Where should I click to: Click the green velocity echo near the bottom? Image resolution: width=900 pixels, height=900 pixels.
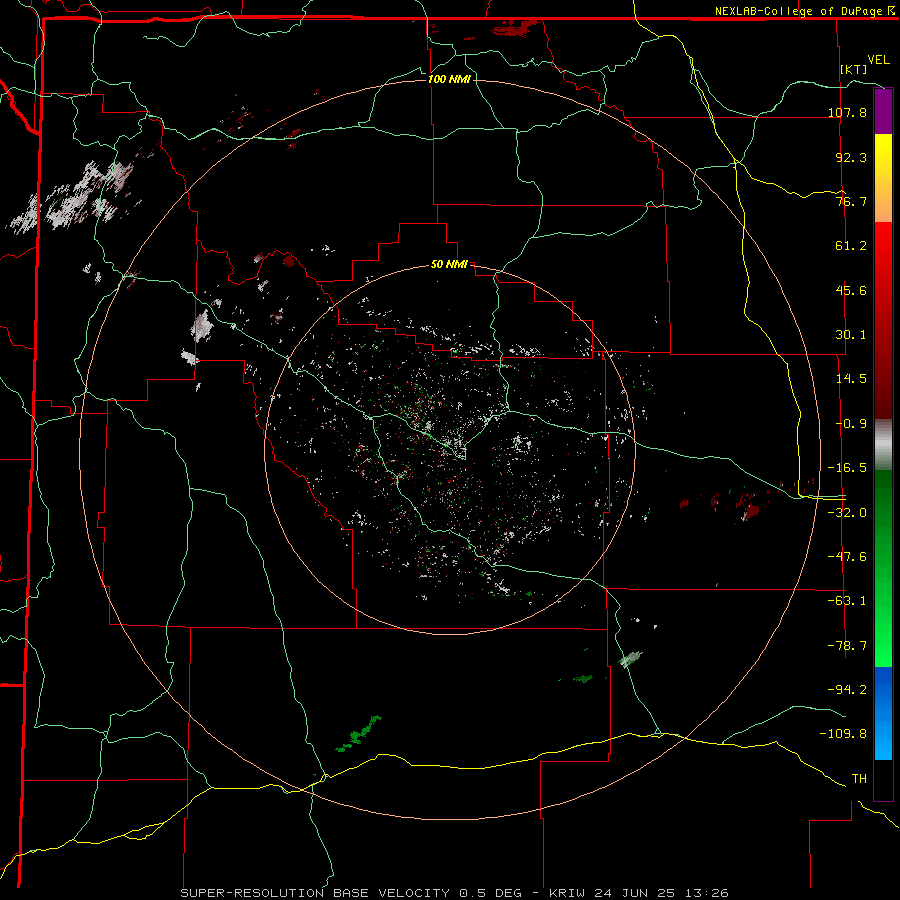(359, 734)
